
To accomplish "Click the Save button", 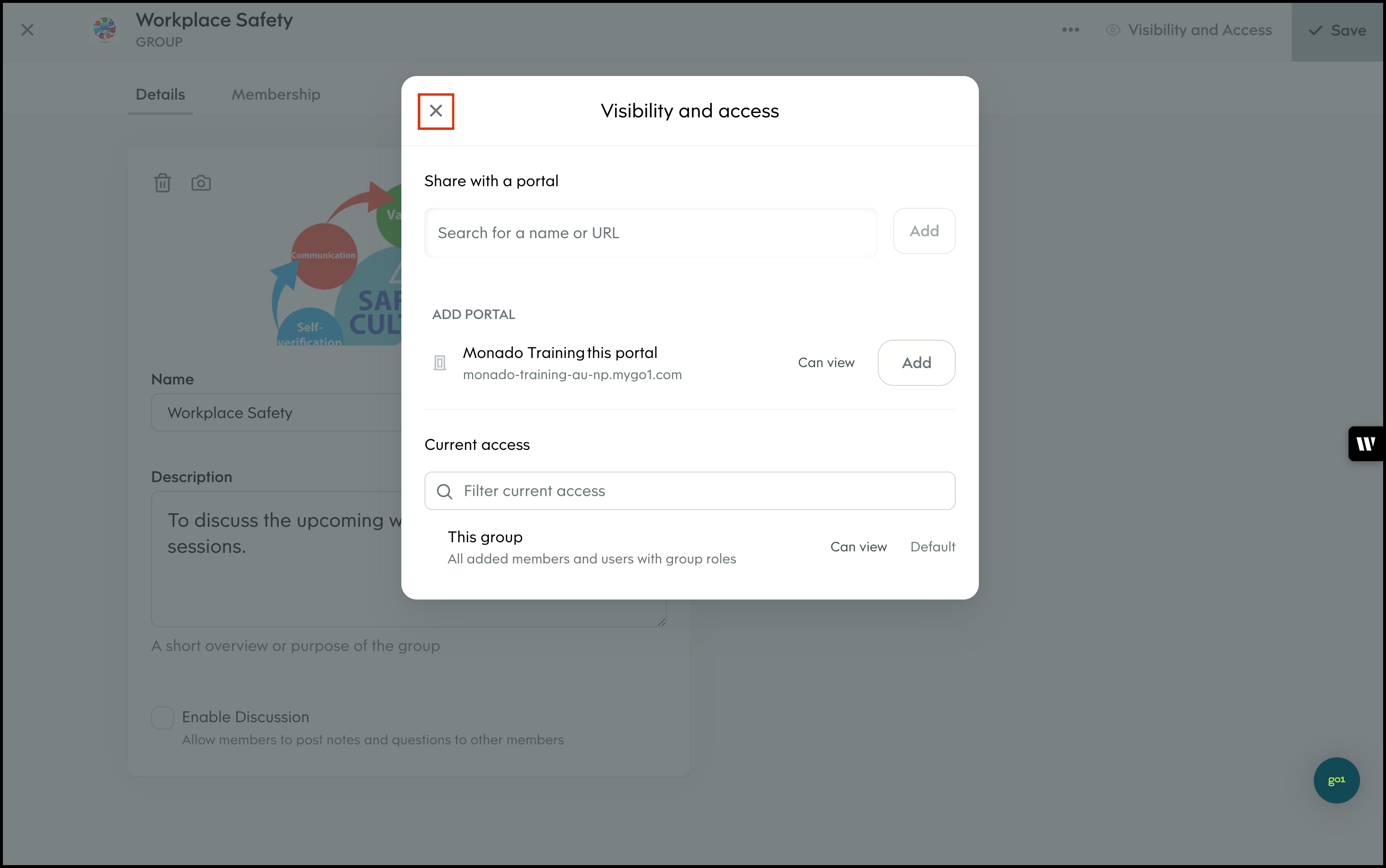I will (x=1337, y=30).
